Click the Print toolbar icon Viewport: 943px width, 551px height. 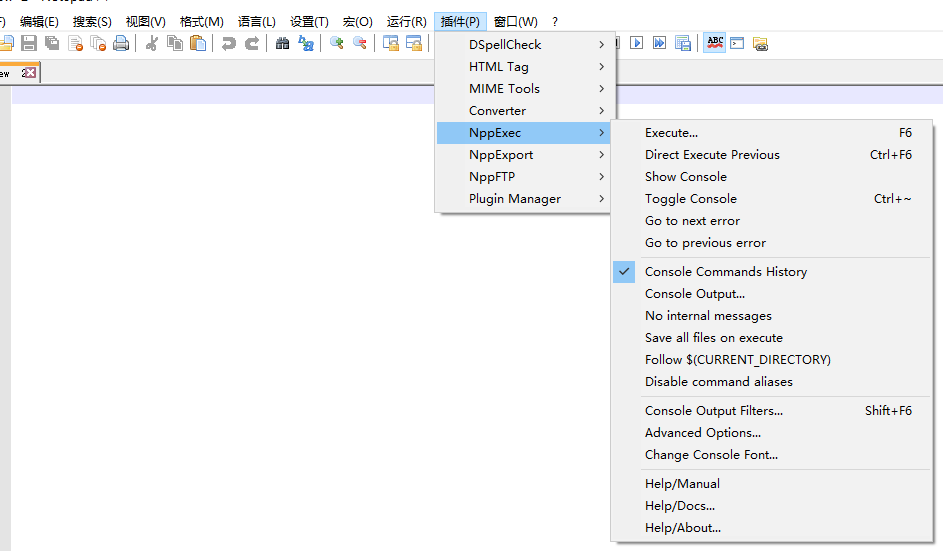pyautogui.click(x=121, y=43)
